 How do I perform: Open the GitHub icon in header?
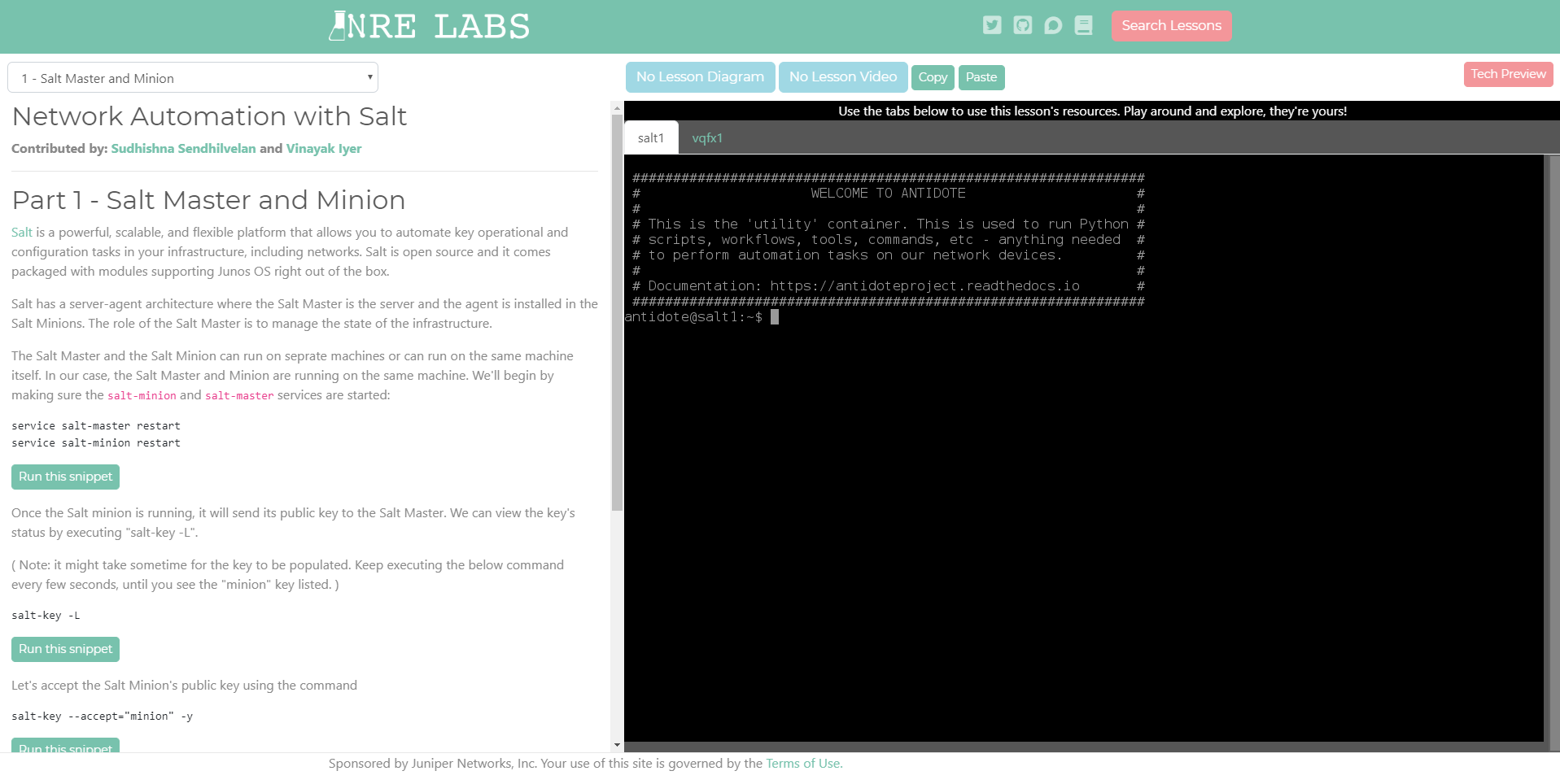[1023, 25]
